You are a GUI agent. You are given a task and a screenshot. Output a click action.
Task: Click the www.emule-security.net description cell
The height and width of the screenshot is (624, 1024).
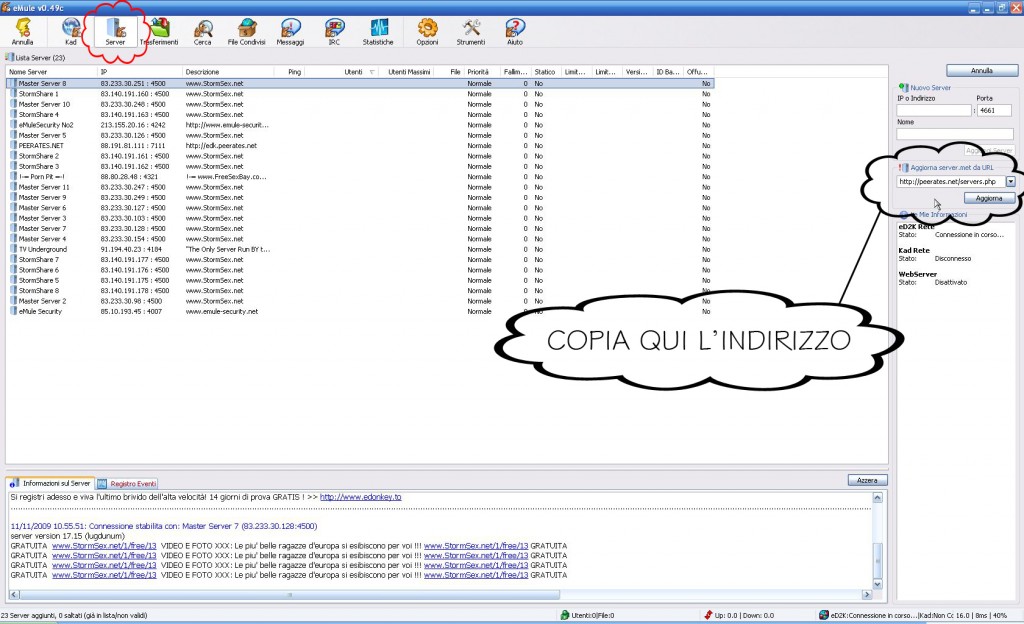click(221, 311)
